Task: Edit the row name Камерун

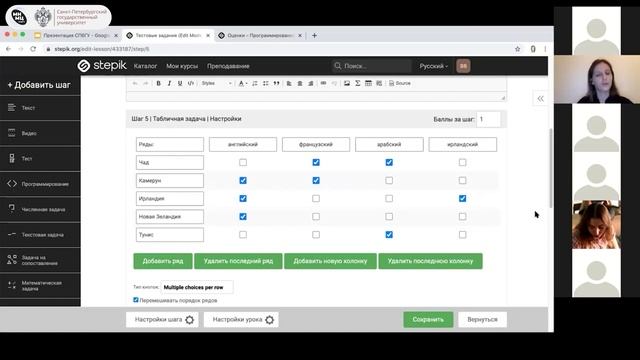Action: [170, 180]
